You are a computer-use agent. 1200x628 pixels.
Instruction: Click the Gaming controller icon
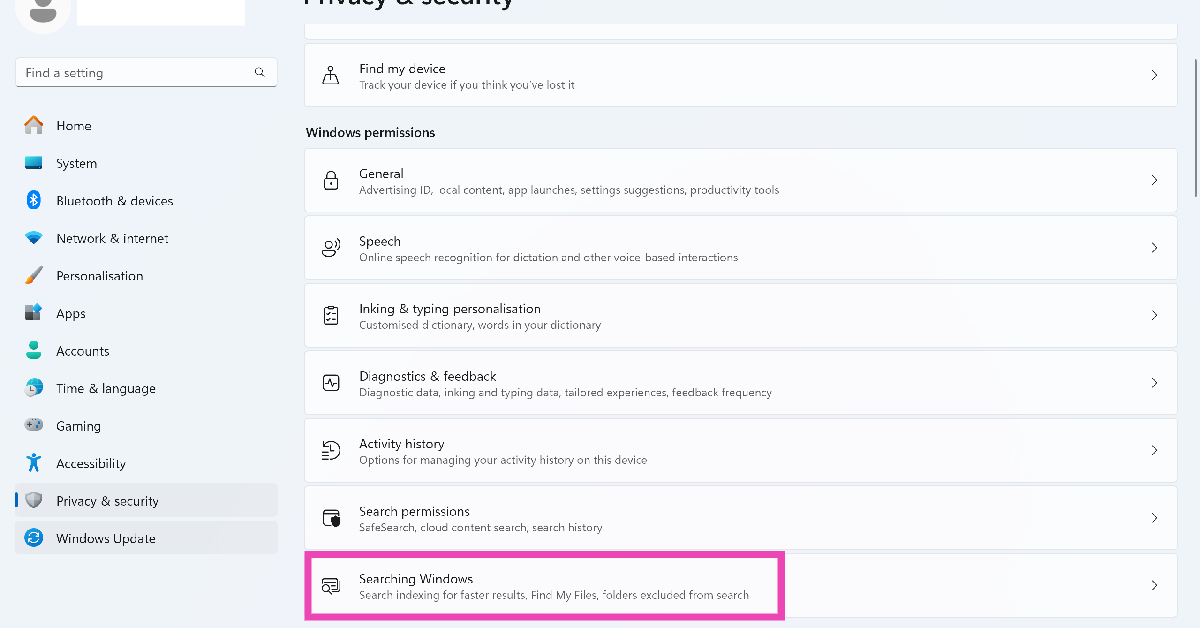coord(34,425)
